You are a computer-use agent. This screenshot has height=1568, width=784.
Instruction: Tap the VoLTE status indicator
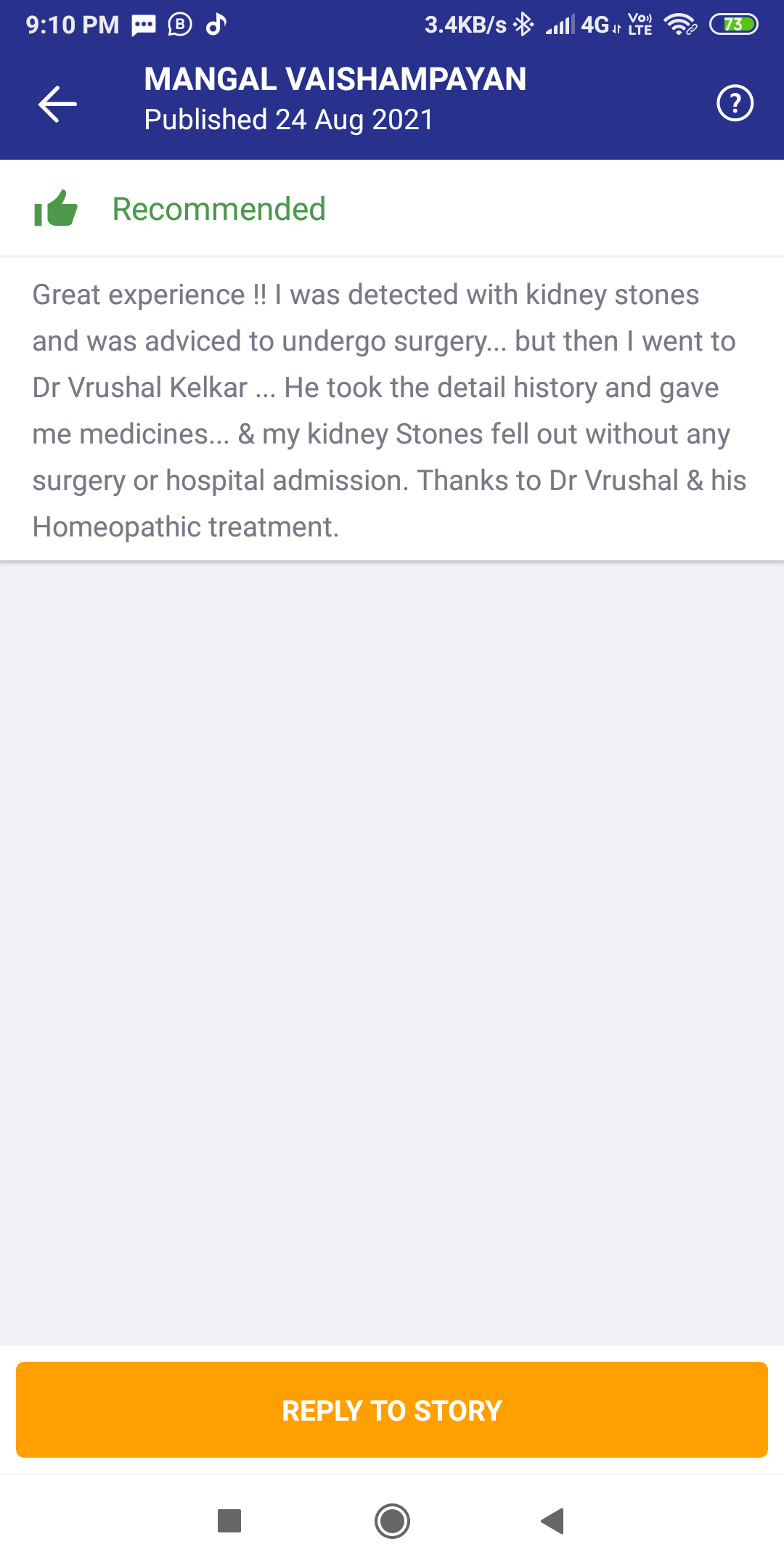640,25
